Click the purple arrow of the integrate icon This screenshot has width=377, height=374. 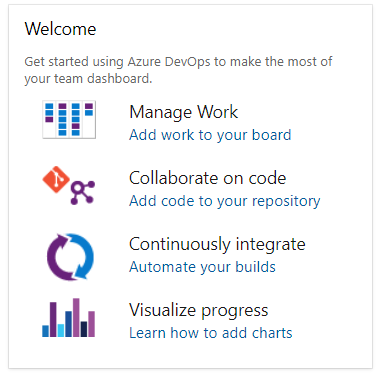click(58, 257)
